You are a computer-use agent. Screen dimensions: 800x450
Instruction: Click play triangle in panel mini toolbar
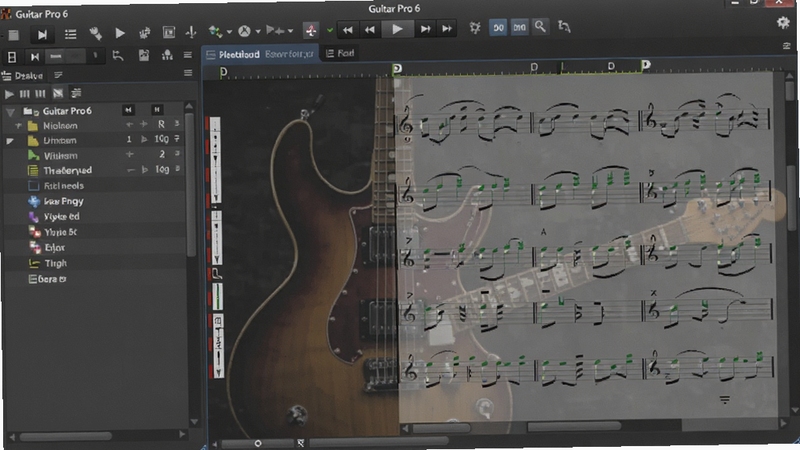click(9, 94)
